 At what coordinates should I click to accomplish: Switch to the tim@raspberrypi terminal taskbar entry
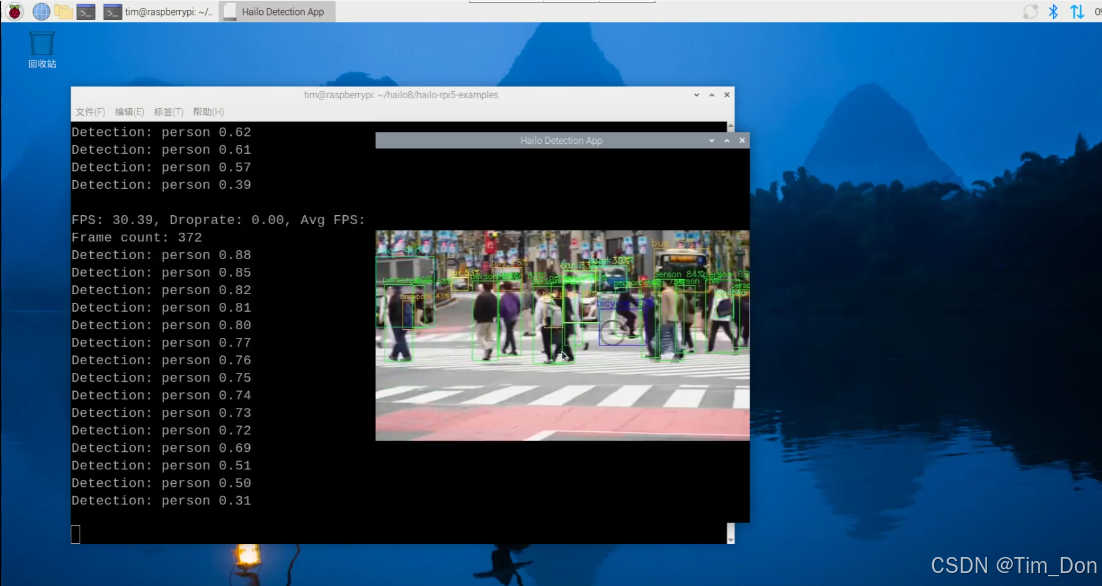tap(158, 11)
